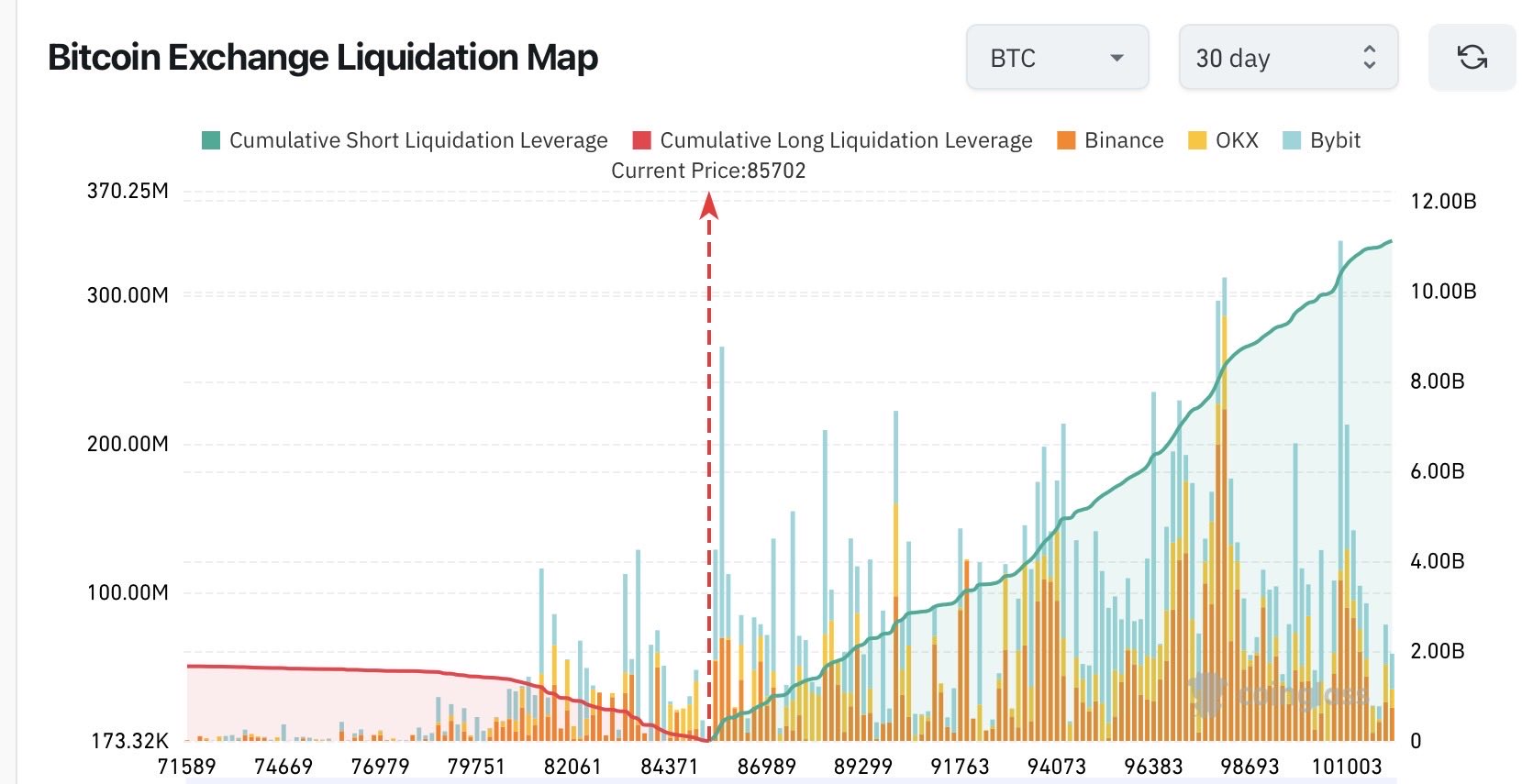Toggle the Cumulative Short Liquidation Leverage legend

click(x=417, y=140)
